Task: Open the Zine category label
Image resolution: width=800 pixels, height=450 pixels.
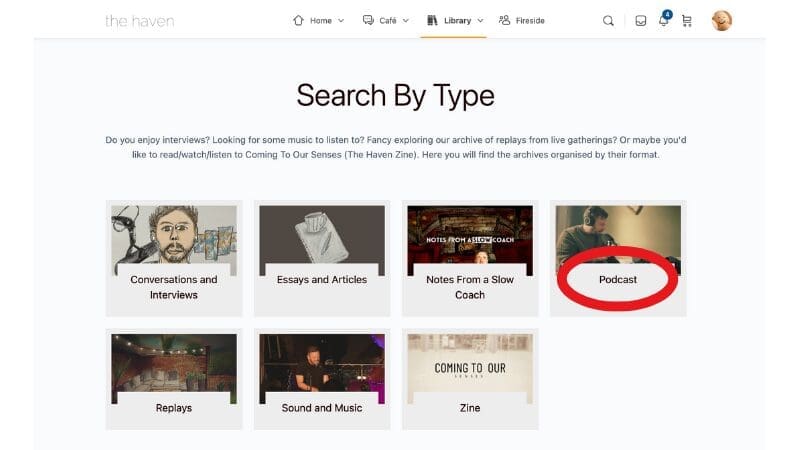Action: point(470,408)
